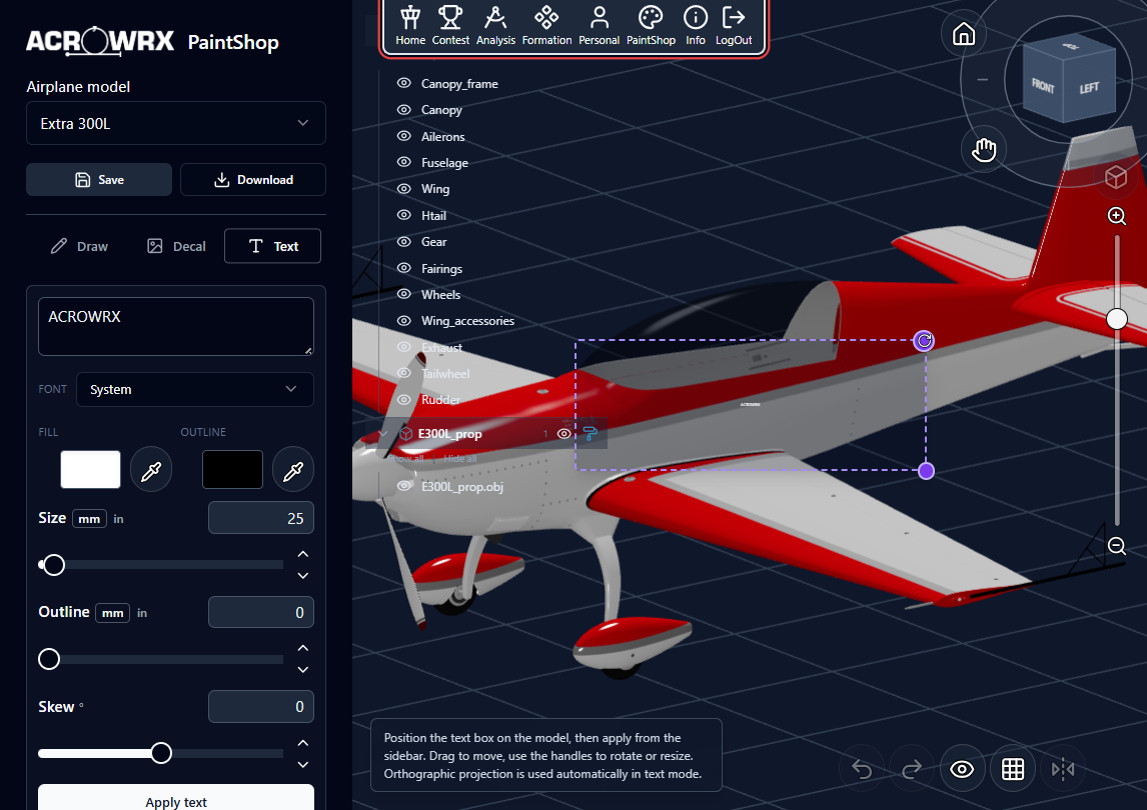Increase Skew with the up arrow
This screenshot has width=1147, height=810.
[303, 743]
